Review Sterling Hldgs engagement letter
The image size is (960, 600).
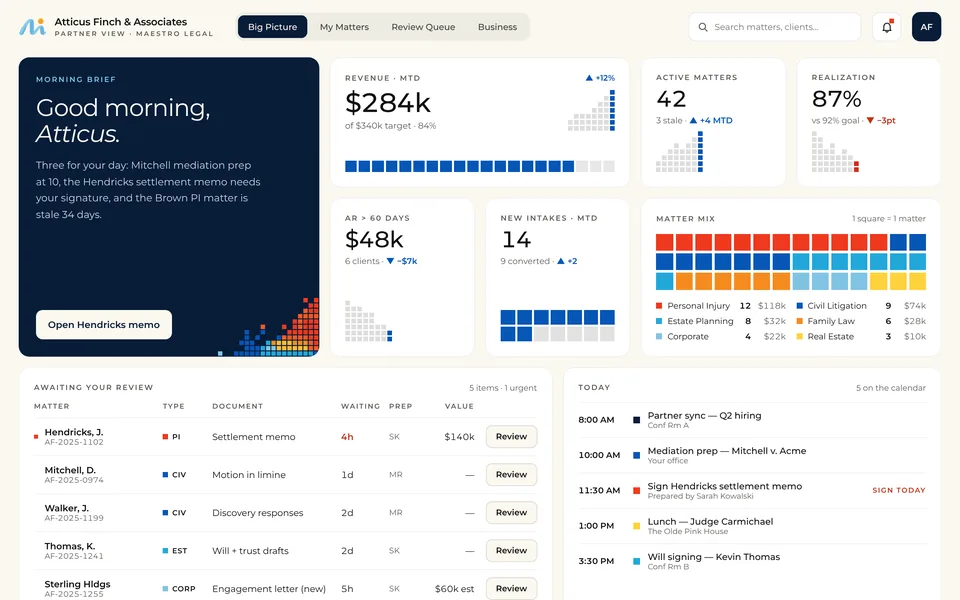[x=511, y=588]
